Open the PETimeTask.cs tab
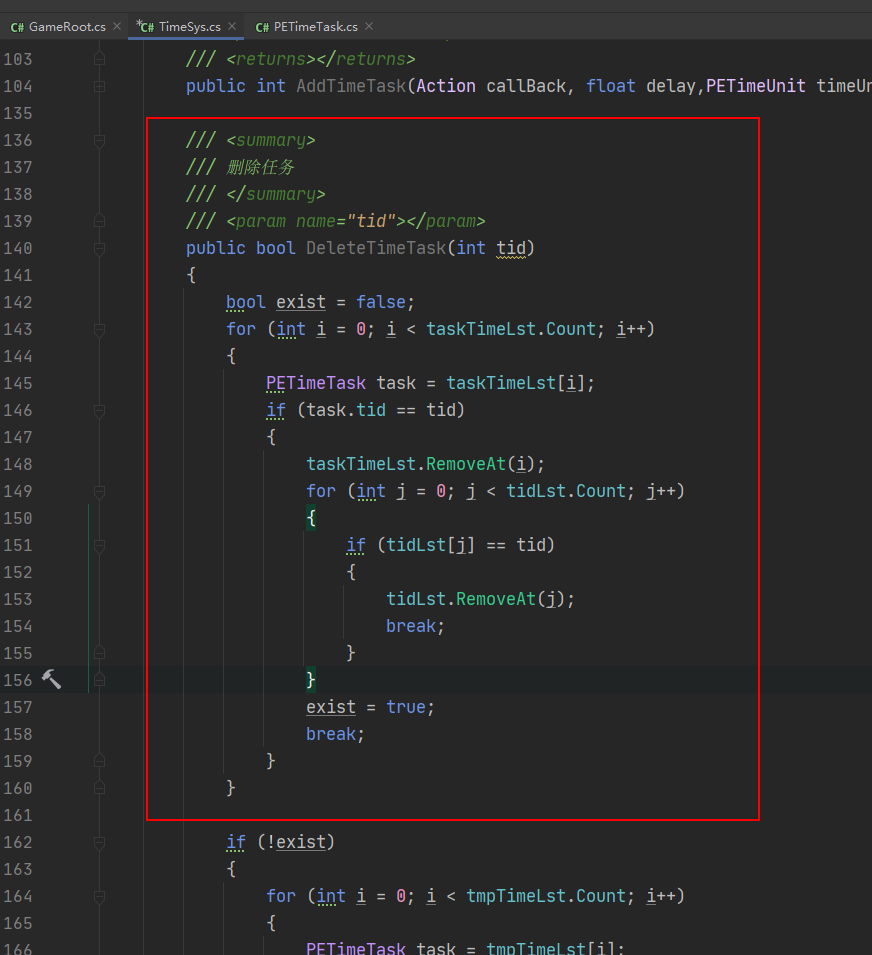Viewport: 872px width, 955px height. (x=315, y=27)
